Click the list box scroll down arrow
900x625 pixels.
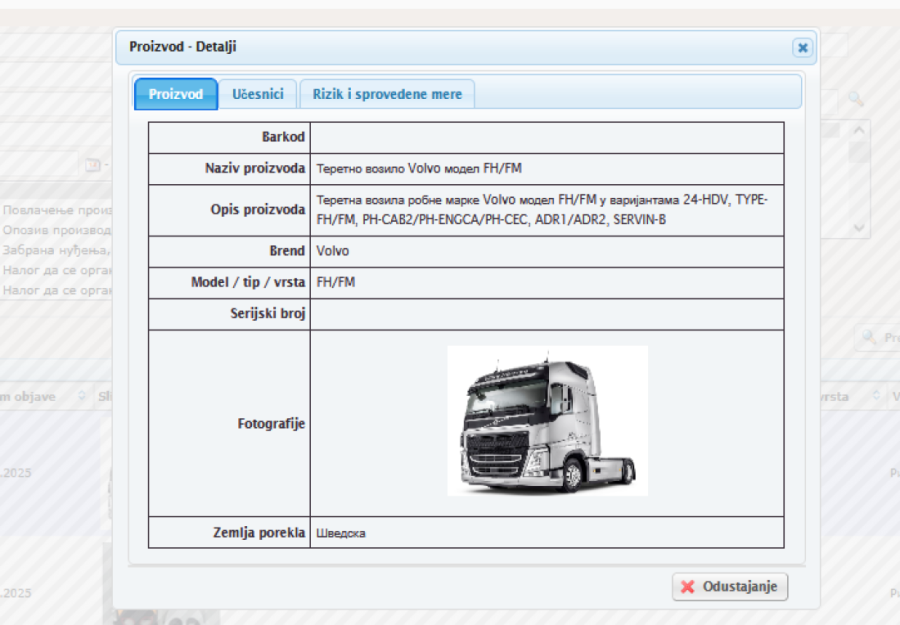point(857,228)
